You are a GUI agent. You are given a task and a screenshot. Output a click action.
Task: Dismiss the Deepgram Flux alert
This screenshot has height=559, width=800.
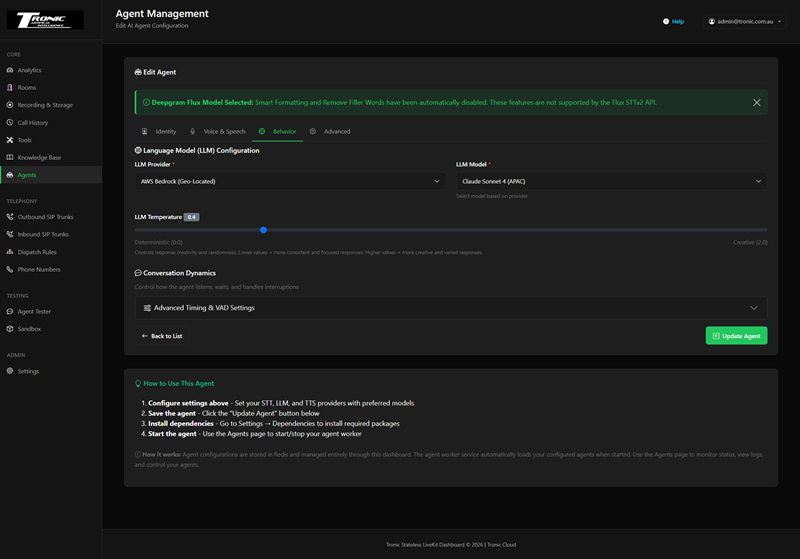coord(757,103)
